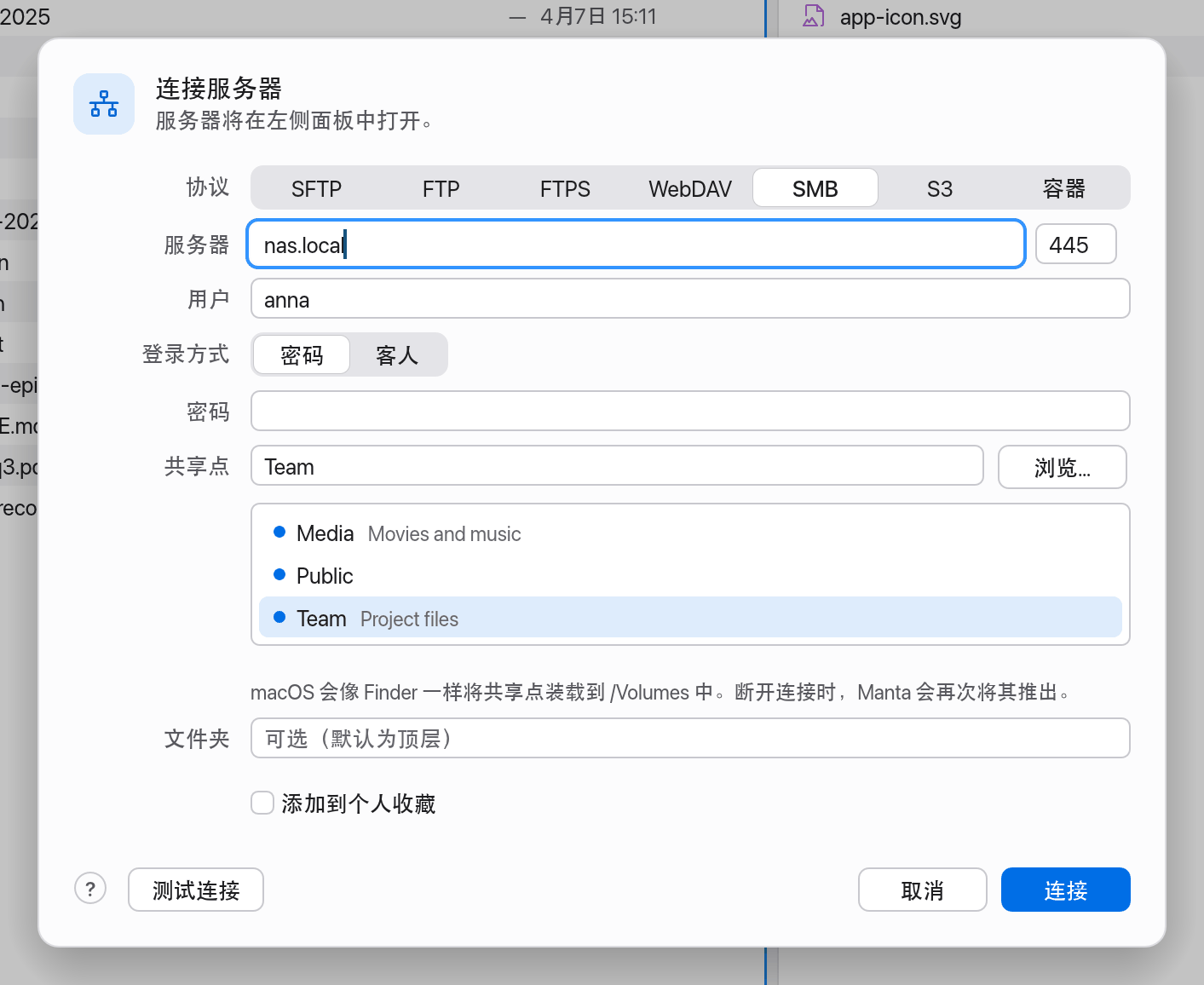Click the 取消 cancel button
This screenshot has width=1204, height=985.
pyautogui.click(x=922, y=890)
